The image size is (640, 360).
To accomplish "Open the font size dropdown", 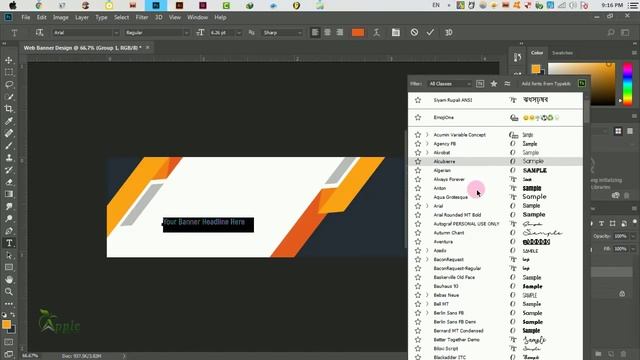I will pos(239,33).
